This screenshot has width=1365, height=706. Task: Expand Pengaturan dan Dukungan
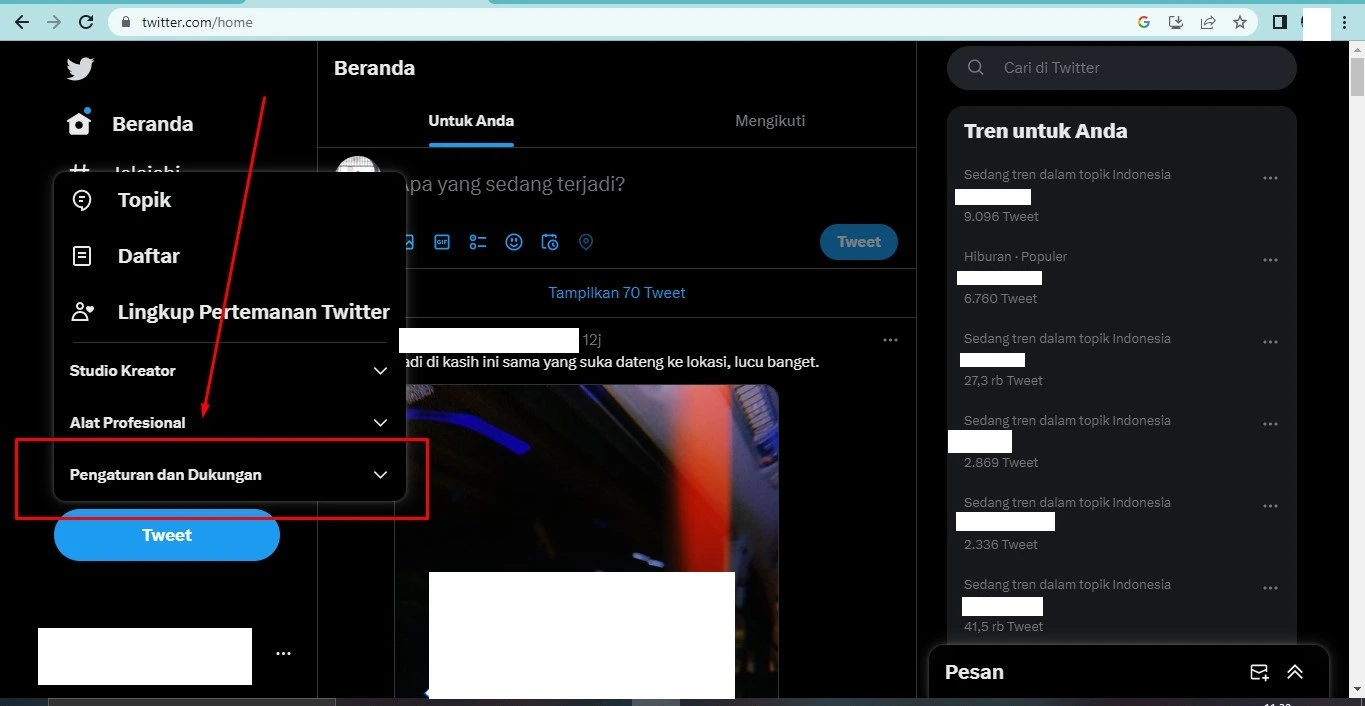(x=229, y=475)
